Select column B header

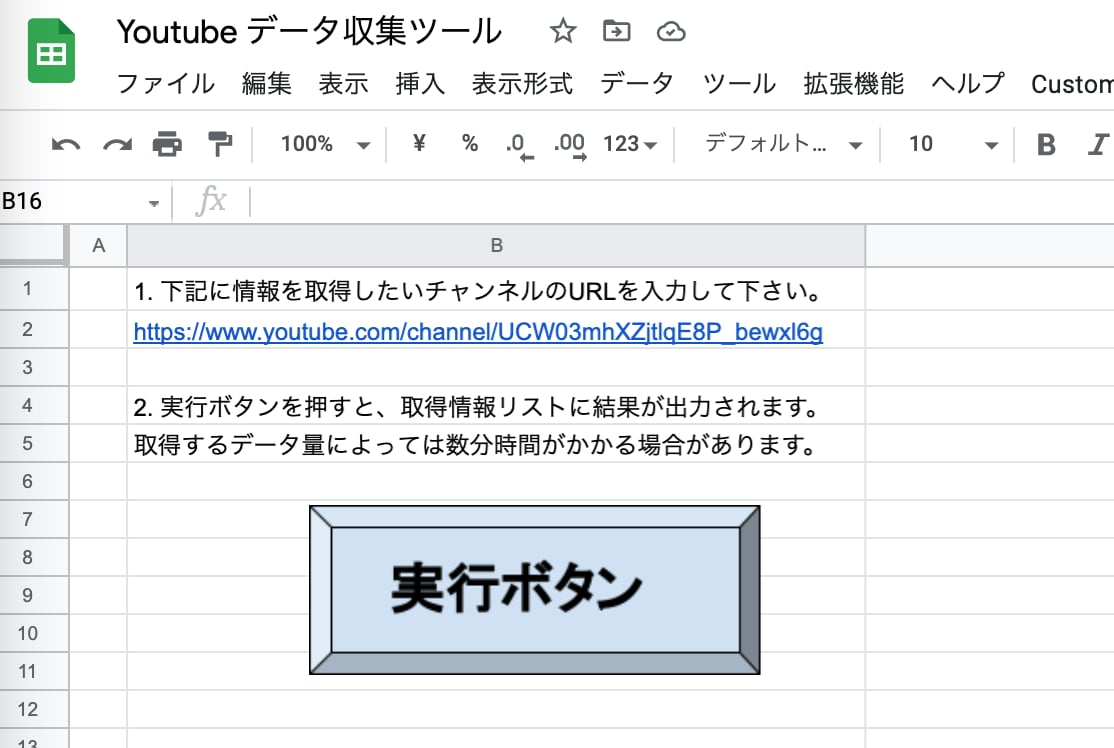click(x=496, y=246)
